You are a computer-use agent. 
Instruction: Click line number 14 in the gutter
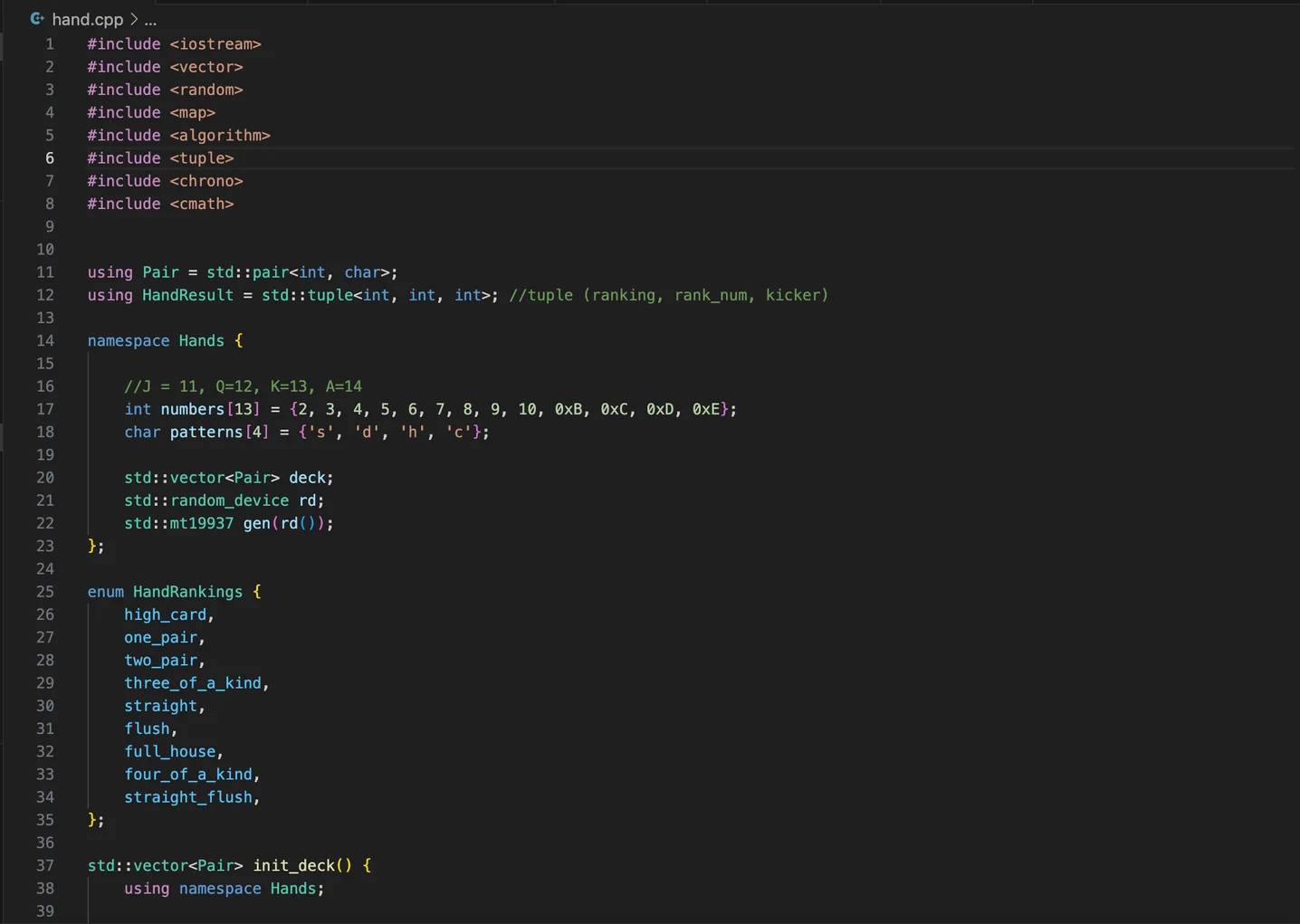45,341
